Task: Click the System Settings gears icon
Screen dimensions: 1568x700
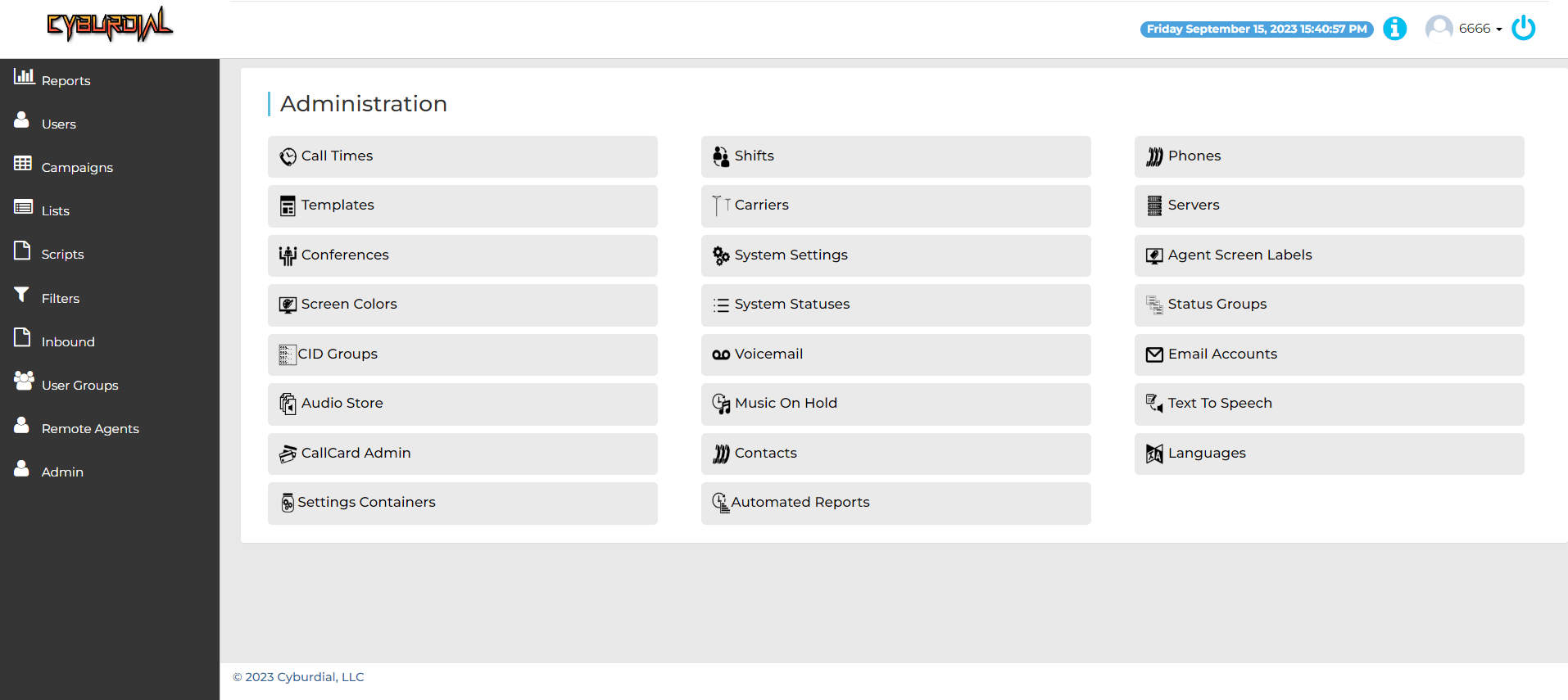Action: tap(721, 255)
